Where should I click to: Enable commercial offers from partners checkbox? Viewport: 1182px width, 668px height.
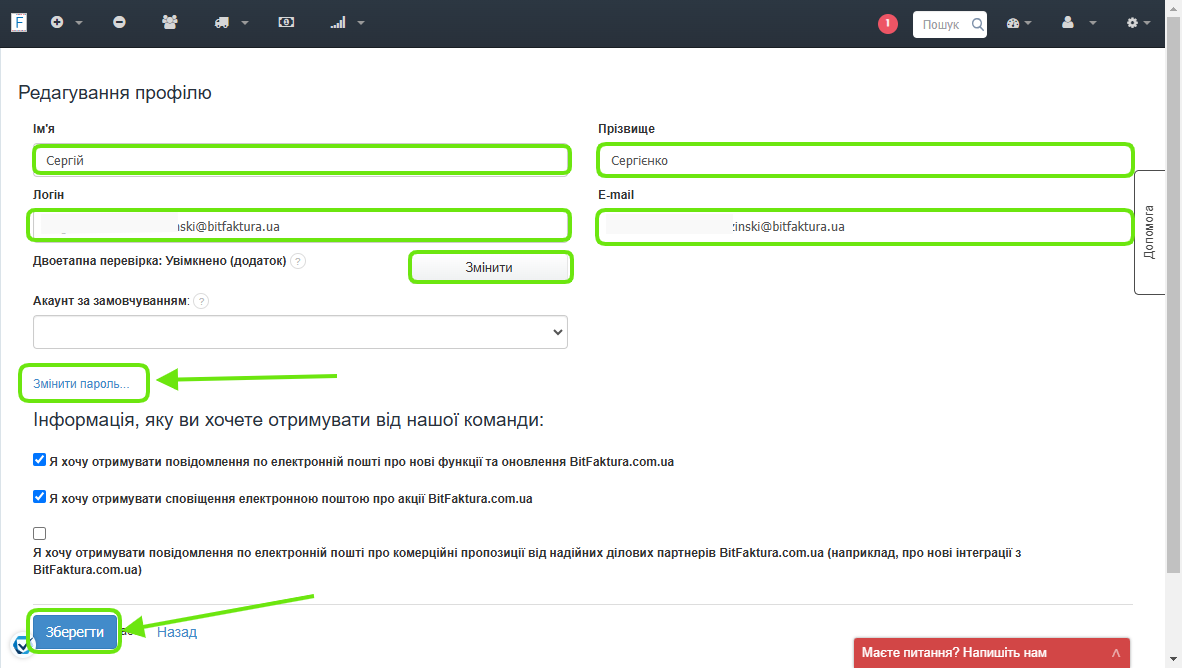point(39,533)
